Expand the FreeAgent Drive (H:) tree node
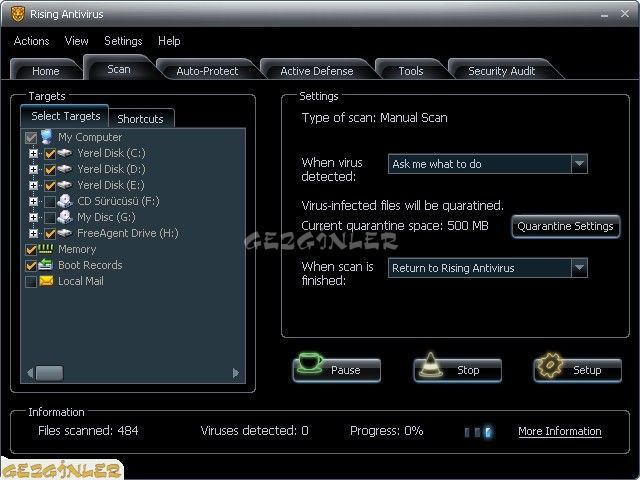Image resolution: width=640 pixels, height=480 pixels. point(33,233)
